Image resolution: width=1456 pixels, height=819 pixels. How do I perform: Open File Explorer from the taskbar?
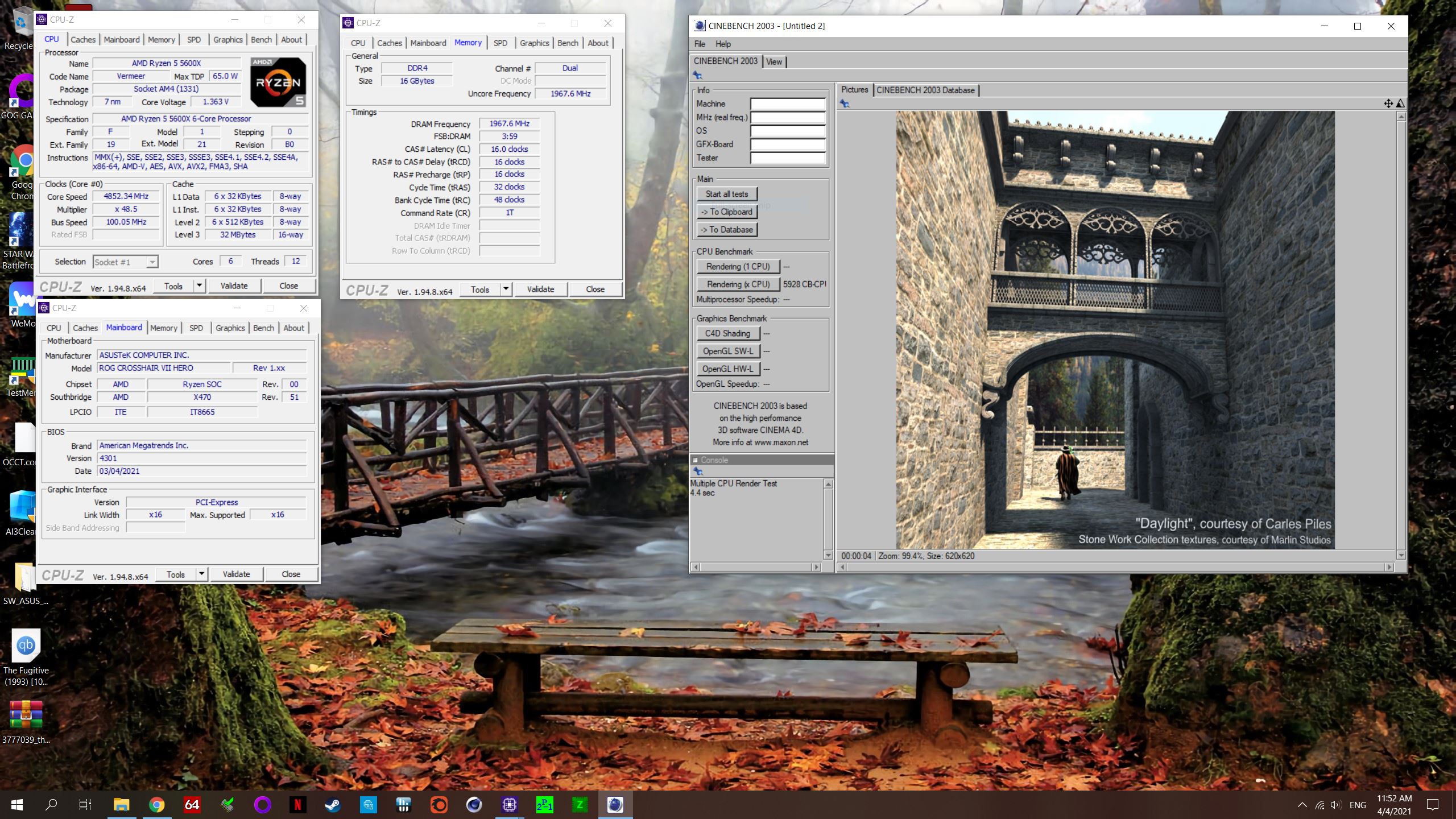coord(121,805)
